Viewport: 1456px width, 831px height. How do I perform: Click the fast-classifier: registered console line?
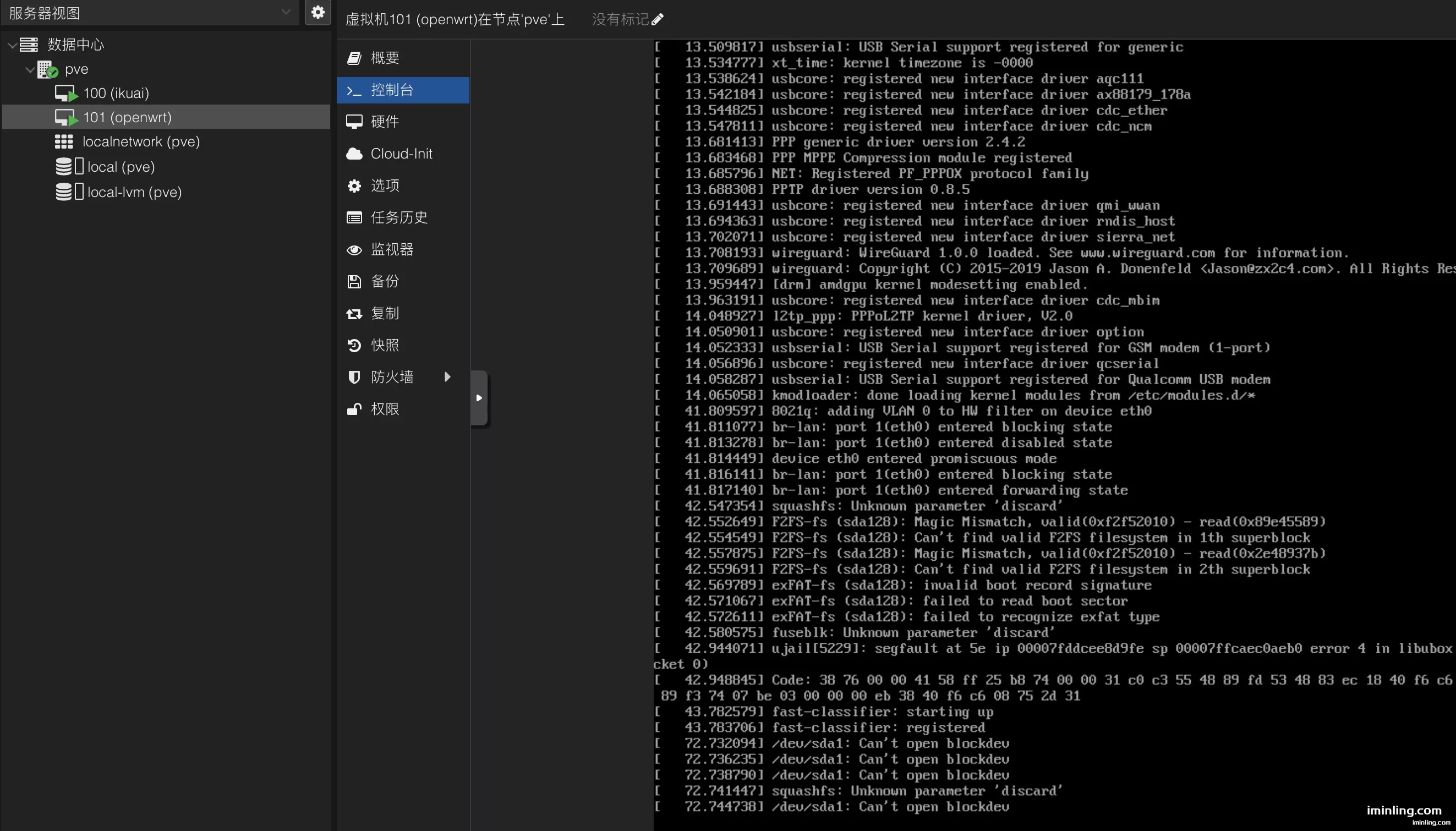[x=819, y=728]
